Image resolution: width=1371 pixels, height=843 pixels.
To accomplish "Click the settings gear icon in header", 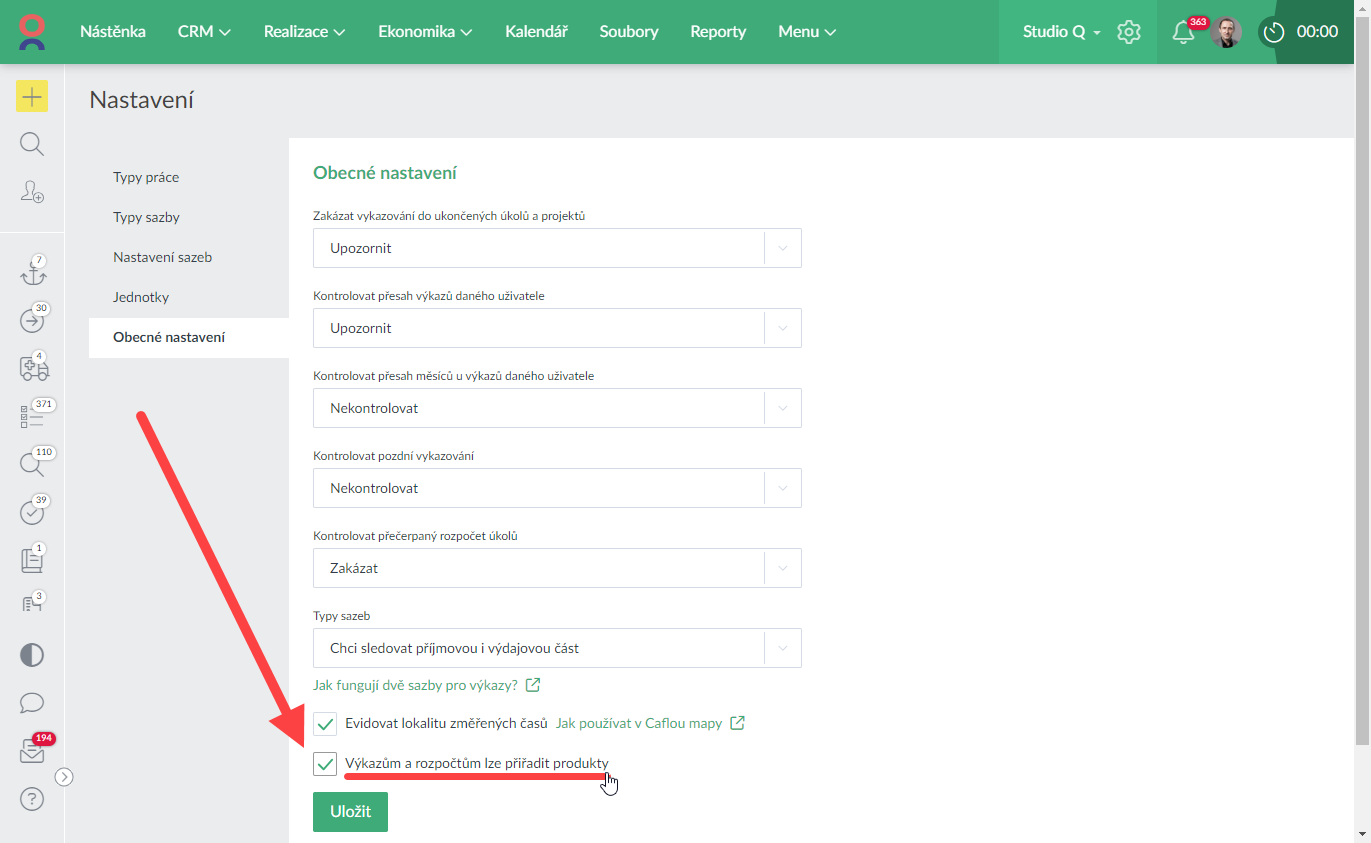I will pos(1129,32).
